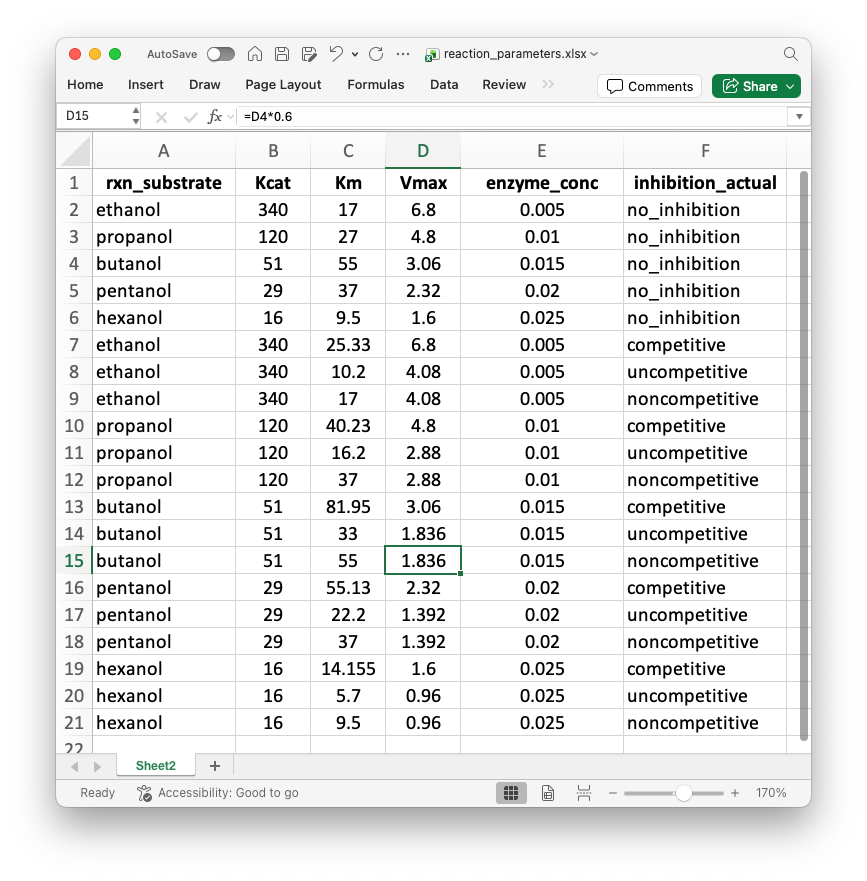Screen dimensions: 867x881
Task: Expand the formula bar dropdown arrow
Action: click(x=799, y=116)
